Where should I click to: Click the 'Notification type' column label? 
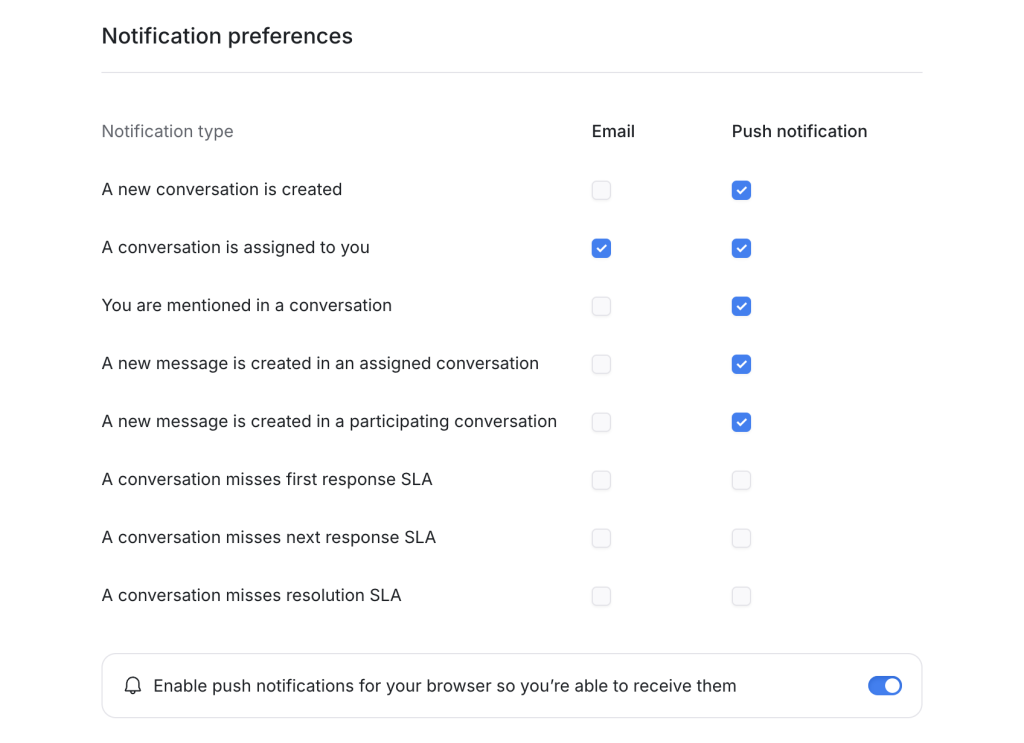167,131
